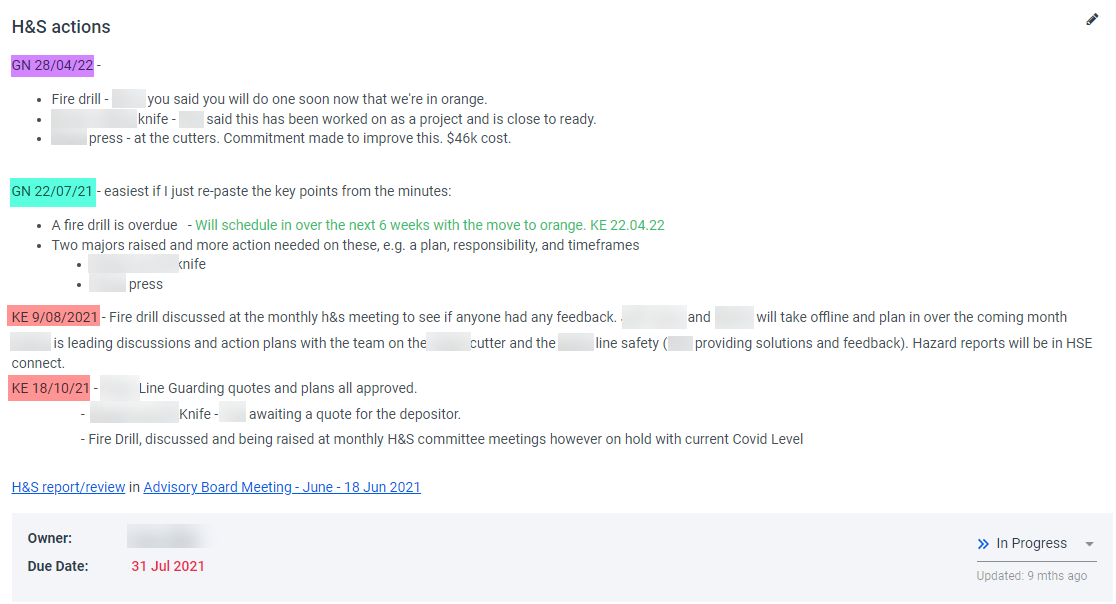Viewport: 1116px width, 604px height.
Task: Select the In Progress status label
Action: coord(1031,544)
